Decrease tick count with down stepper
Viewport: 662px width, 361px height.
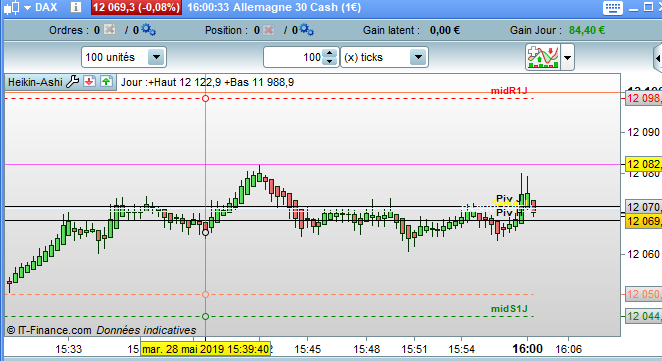[x=329, y=61]
